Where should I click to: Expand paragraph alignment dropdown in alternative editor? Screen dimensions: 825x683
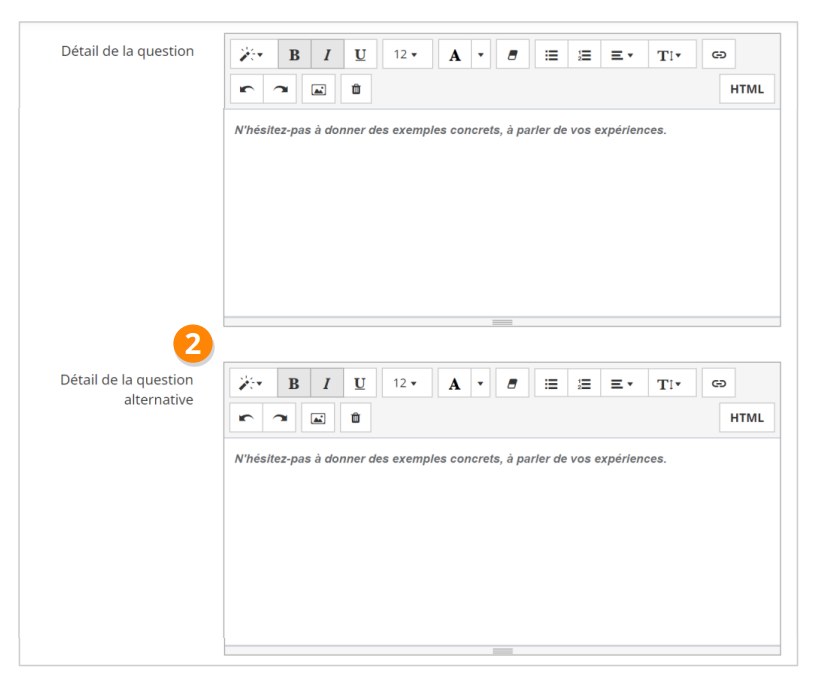623,383
